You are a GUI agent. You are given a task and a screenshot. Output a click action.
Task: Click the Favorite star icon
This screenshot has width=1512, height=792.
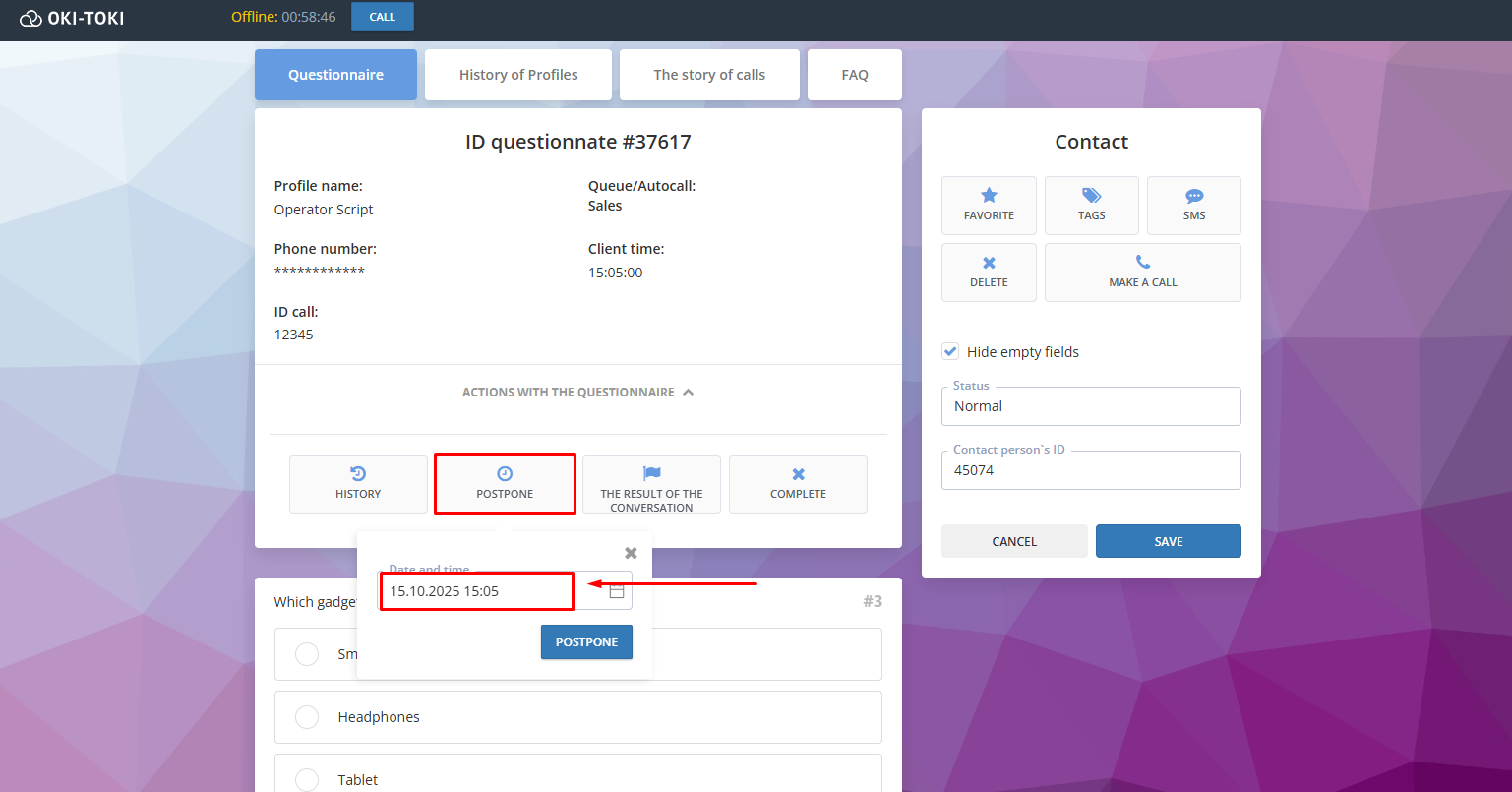click(x=989, y=196)
